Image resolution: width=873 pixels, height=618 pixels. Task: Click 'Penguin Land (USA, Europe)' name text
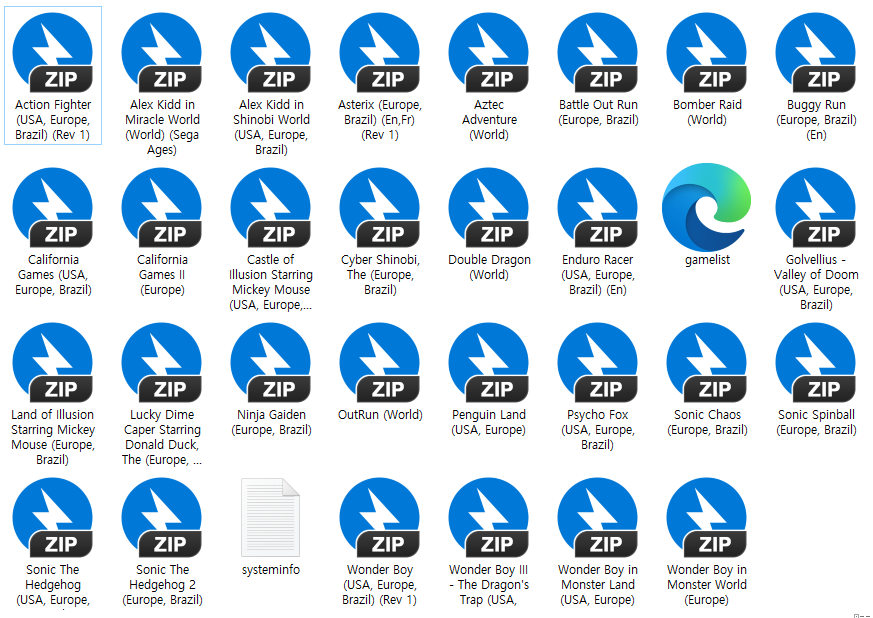[489, 422]
